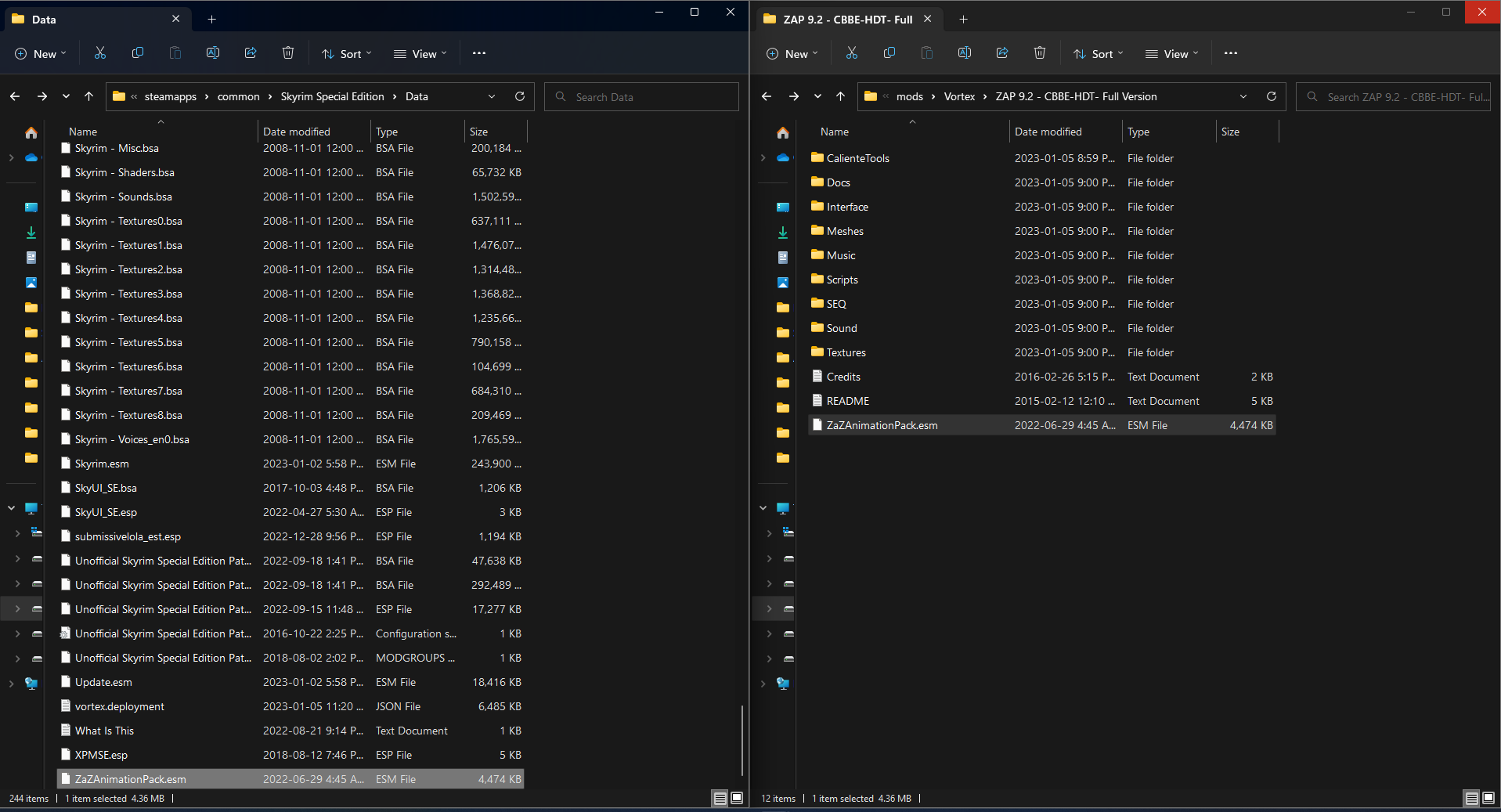Close the Data tab
The width and height of the screenshot is (1501, 812).
coord(175,19)
